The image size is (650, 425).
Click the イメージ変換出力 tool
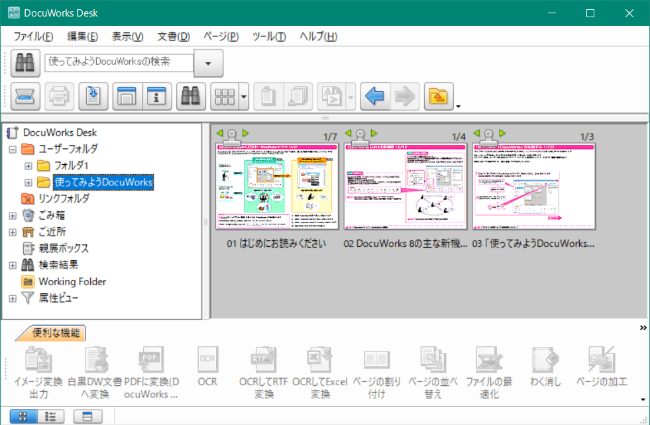click(38, 373)
